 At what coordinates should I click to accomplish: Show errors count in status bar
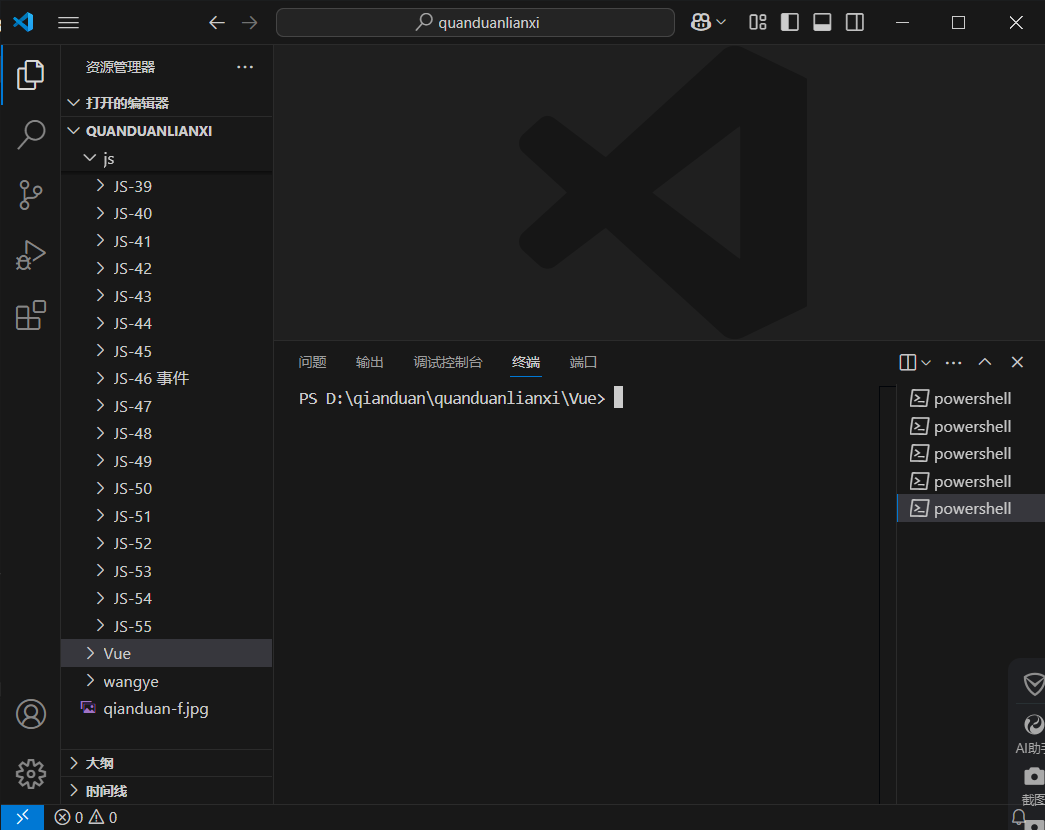click(x=69, y=817)
